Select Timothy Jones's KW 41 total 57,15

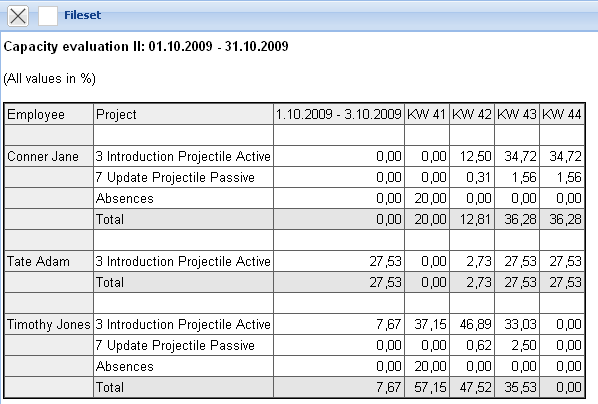point(427,387)
